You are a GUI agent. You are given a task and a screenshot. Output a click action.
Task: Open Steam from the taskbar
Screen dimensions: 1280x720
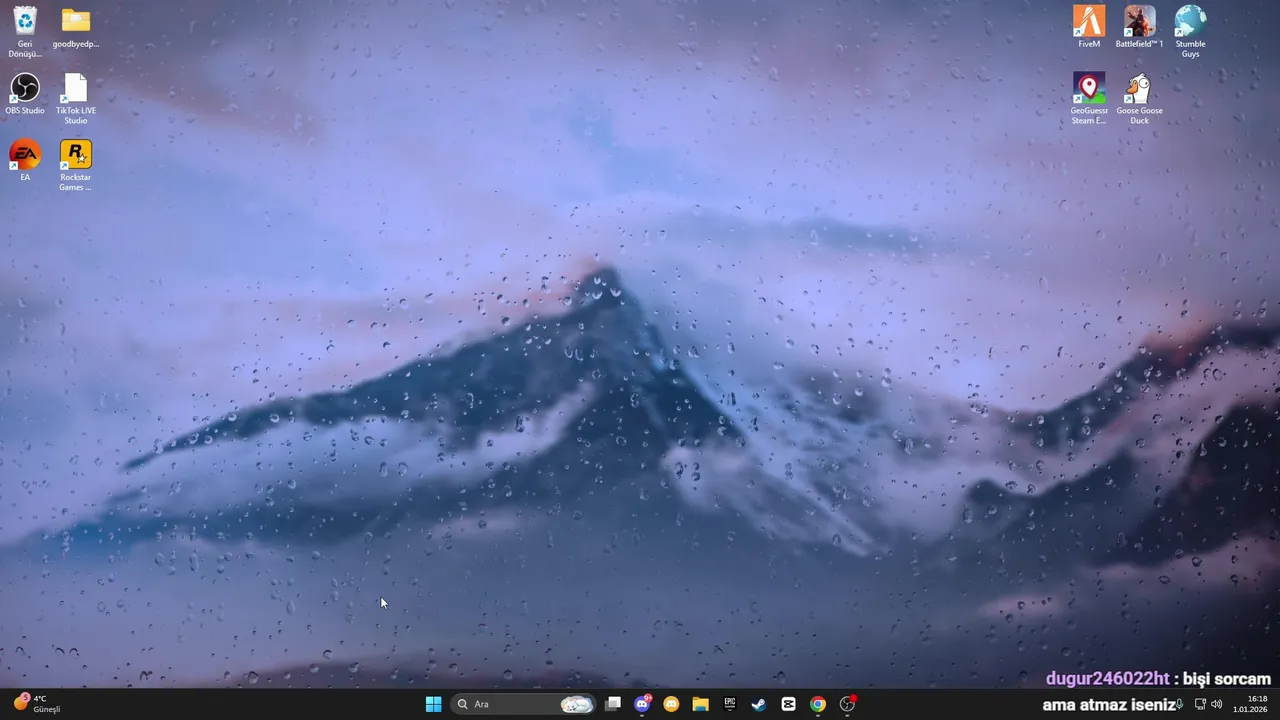pos(759,704)
